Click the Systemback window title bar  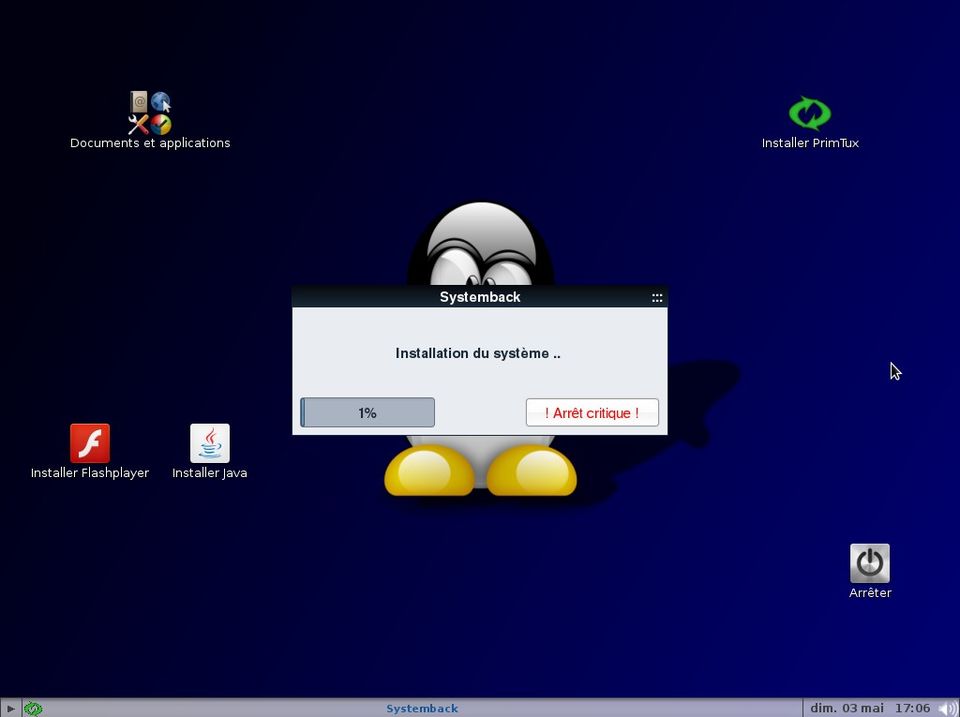tap(479, 297)
